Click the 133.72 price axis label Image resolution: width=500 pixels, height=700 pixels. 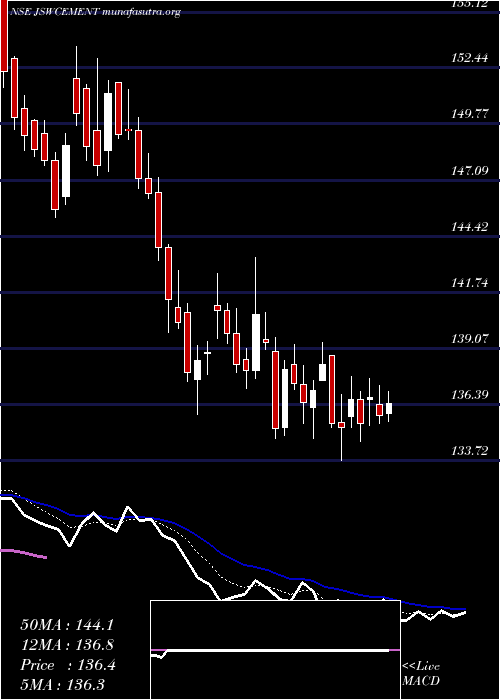pos(468,451)
